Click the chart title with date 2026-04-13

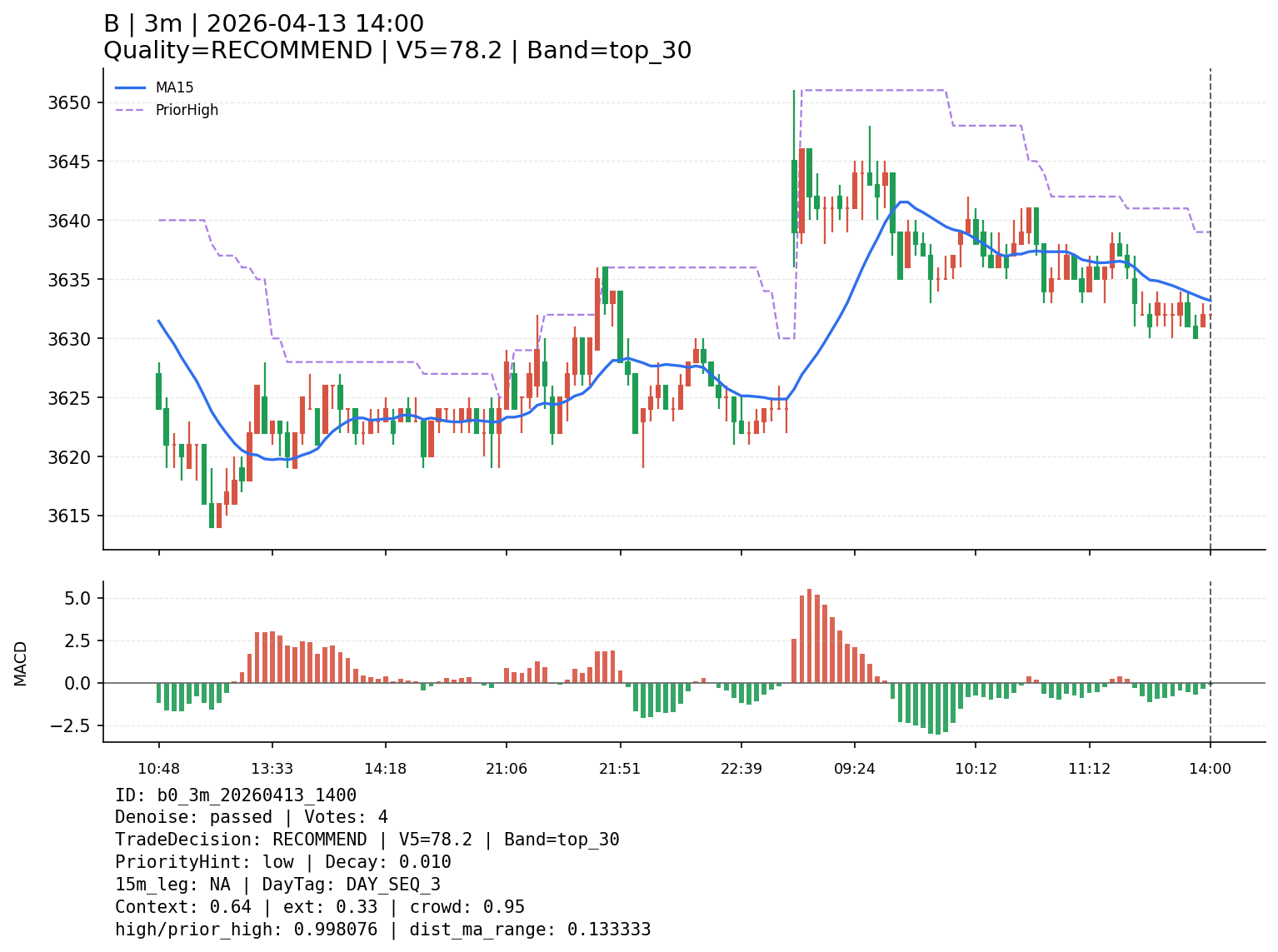(x=263, y=24)
